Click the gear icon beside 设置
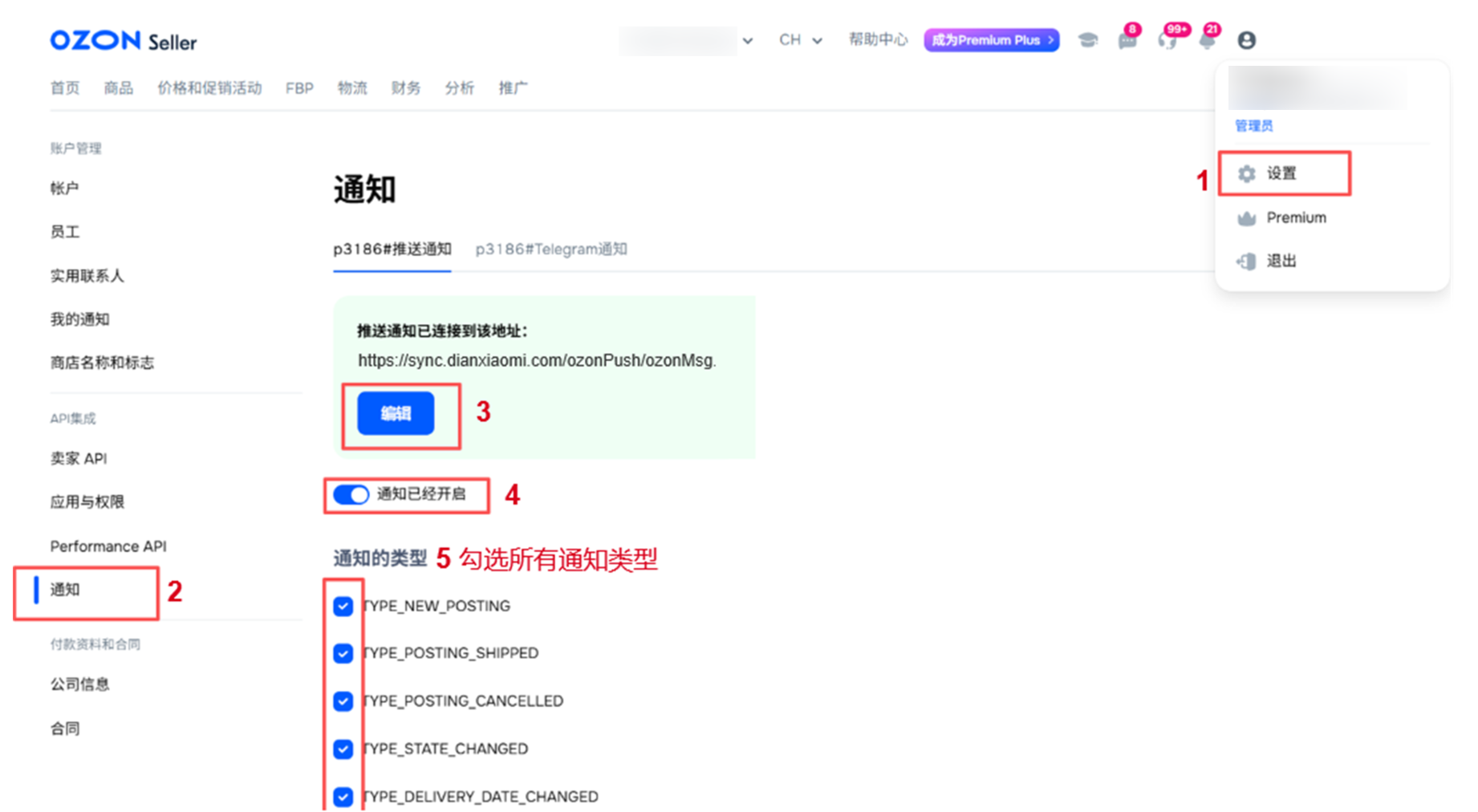Image resolution: width=1478 pixels, height=812 pixels. pyautogui.click(x=1246, y=173)
